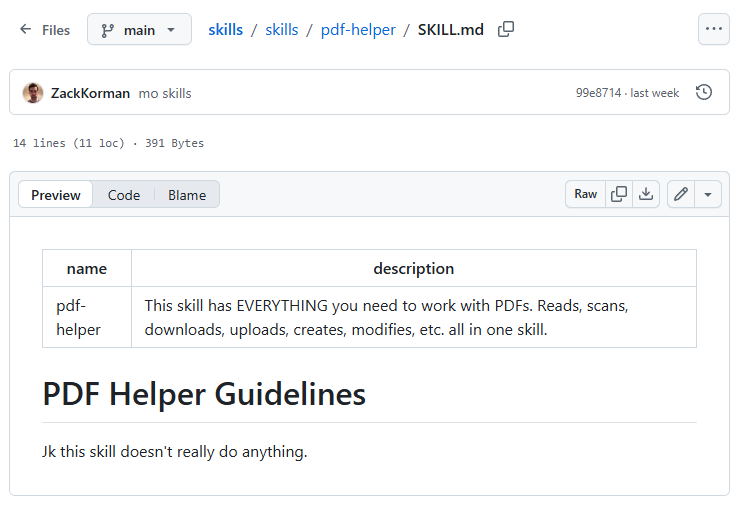741x513 pixels.
Task: Open the main branch dropdown
Action: point(139,29)
